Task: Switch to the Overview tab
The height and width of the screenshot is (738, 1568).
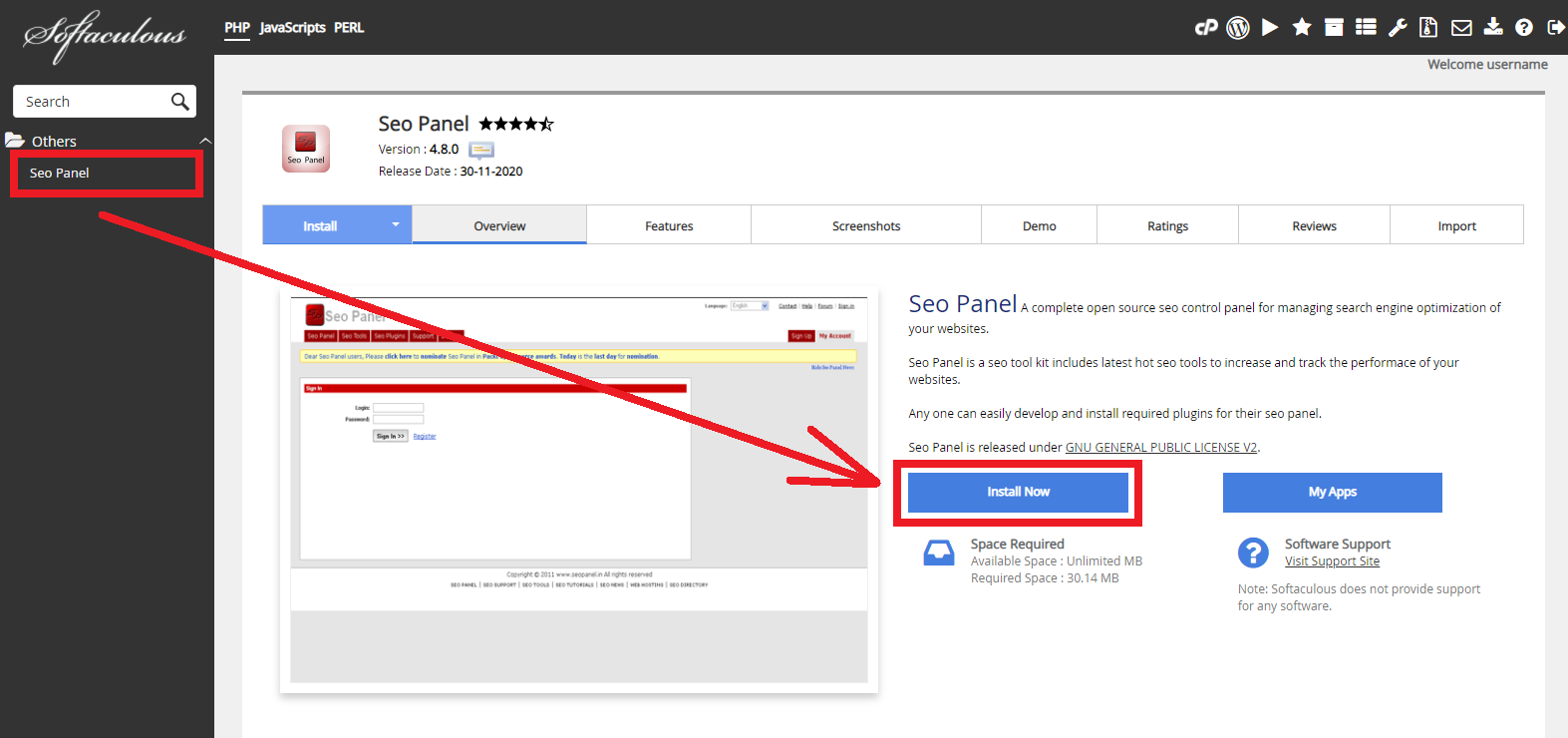Action: click(x=499, y=225)
